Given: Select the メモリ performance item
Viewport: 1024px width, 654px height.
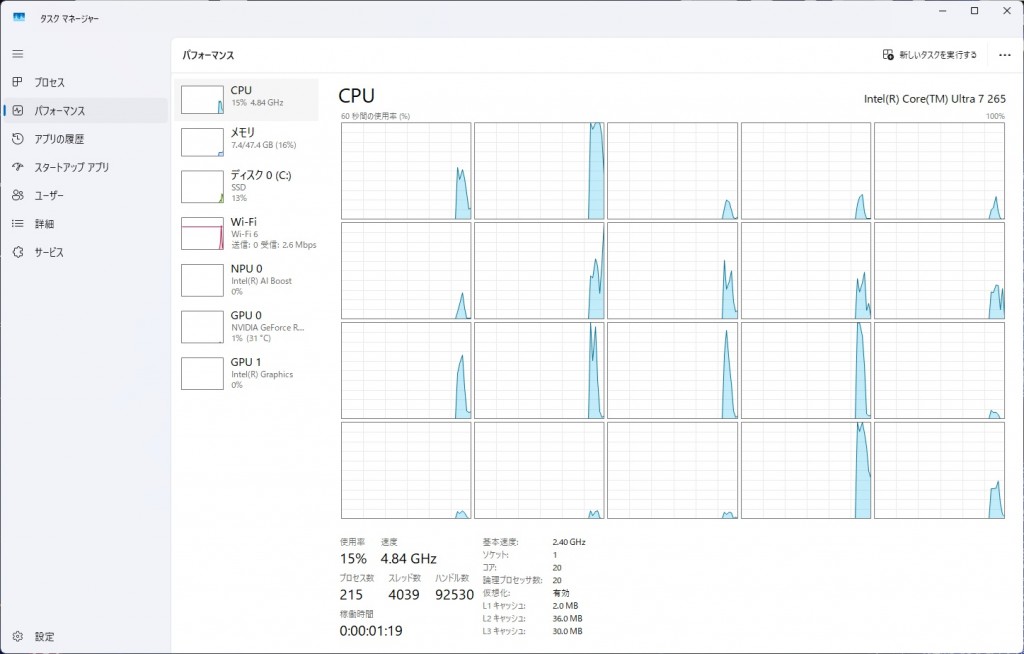Looking at the screenshot, I should (246, 141).
